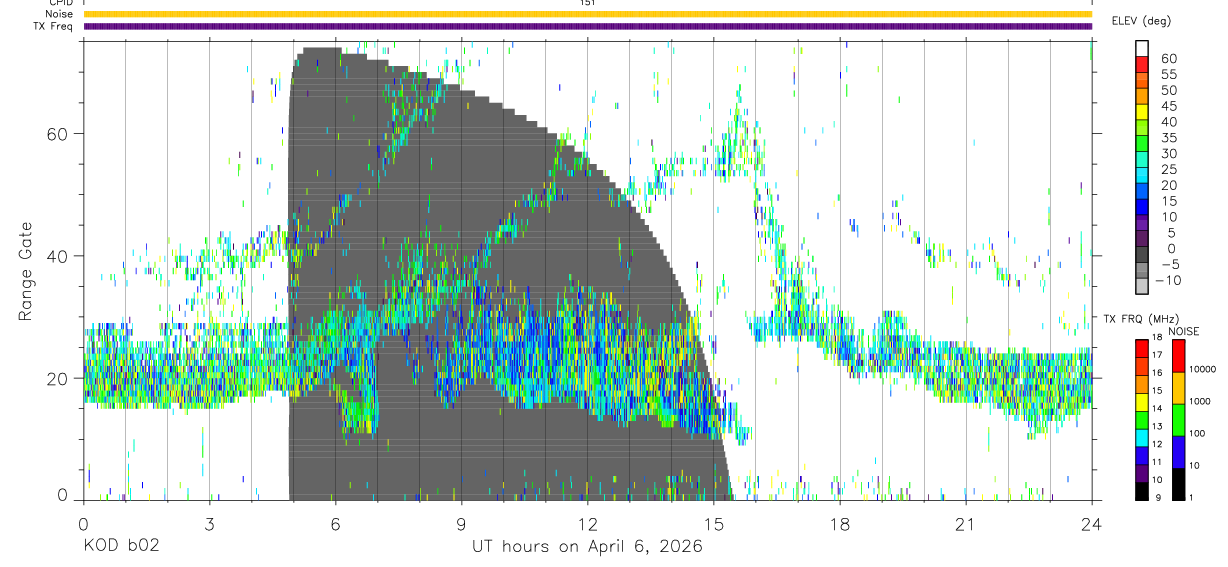Image resolution: width=1228 pixels, height=567 pixels.
Task: Click the 'KOD b02' radar label
Action: point(120,547)
